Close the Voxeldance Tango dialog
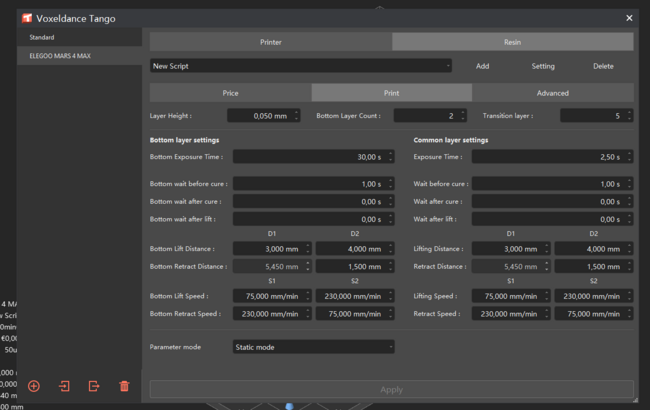The image size is (650, 410). coord(629,17)
